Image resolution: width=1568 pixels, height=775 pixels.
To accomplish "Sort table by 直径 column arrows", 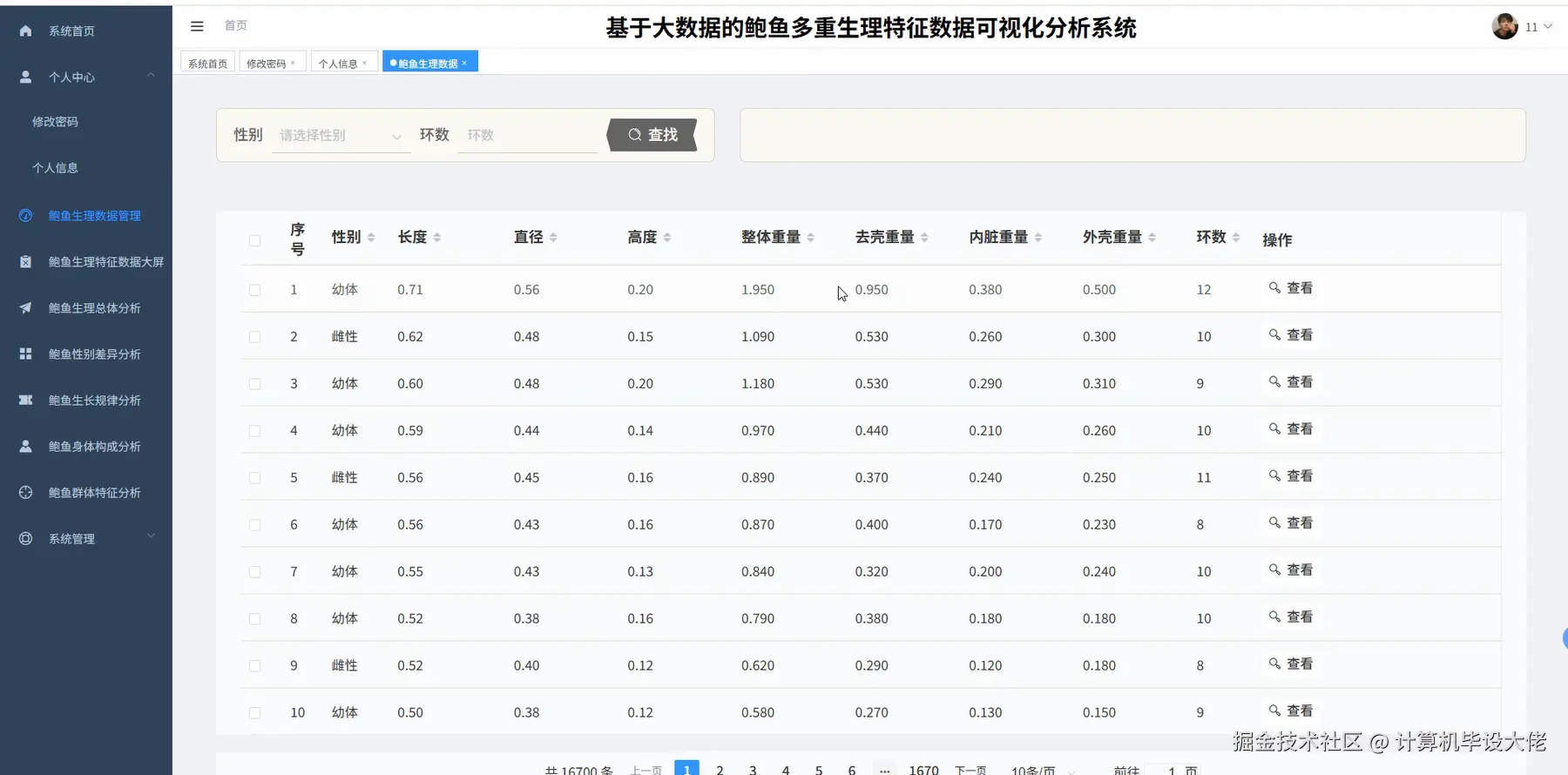I will pos(553,237).
